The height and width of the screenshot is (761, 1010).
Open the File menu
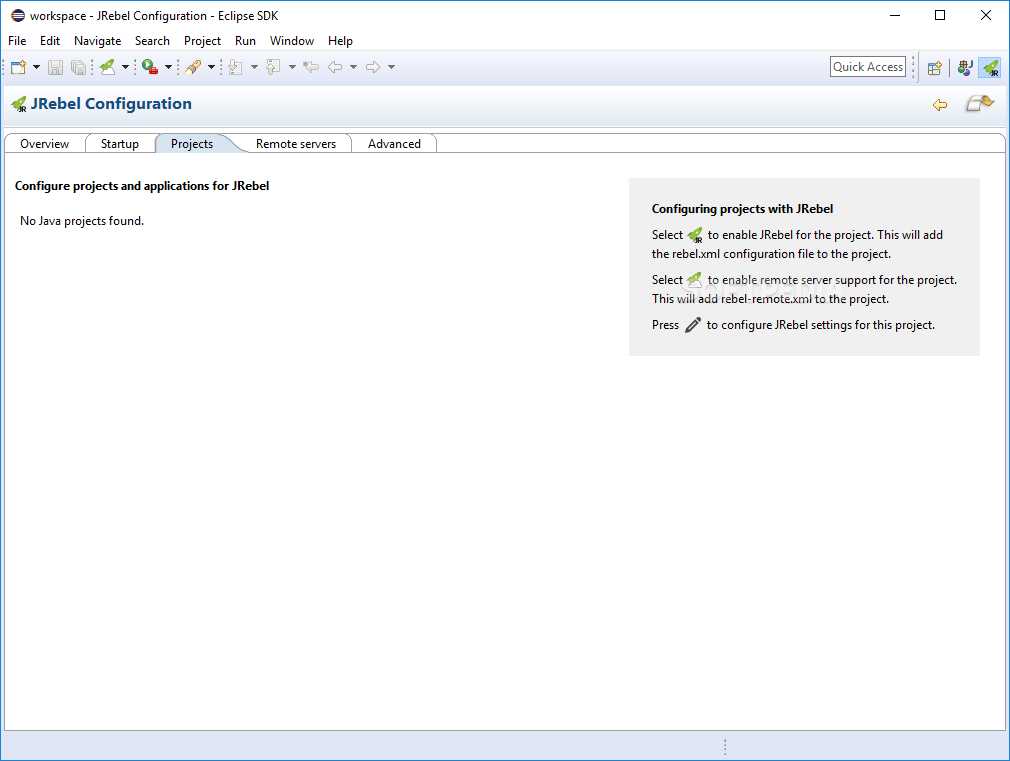17,41
